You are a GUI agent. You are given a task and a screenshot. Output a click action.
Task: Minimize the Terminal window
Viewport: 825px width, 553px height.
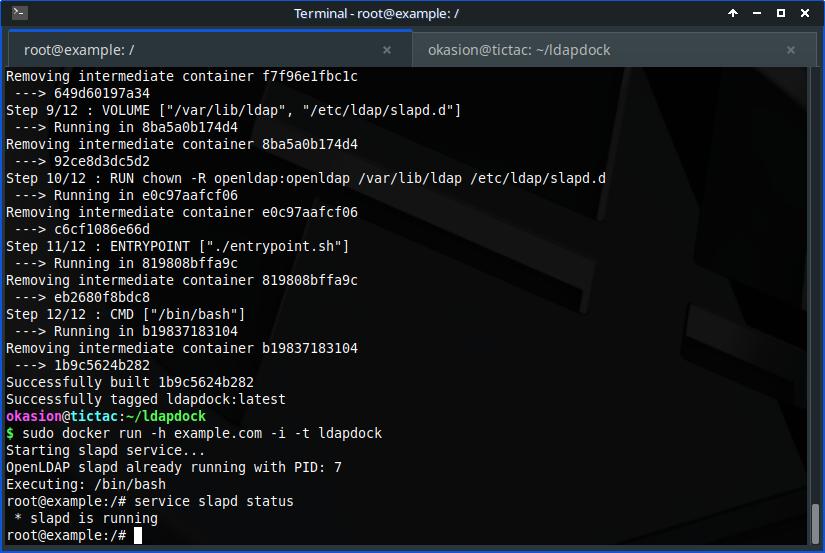pyautogui.click(x=757, y=13)
